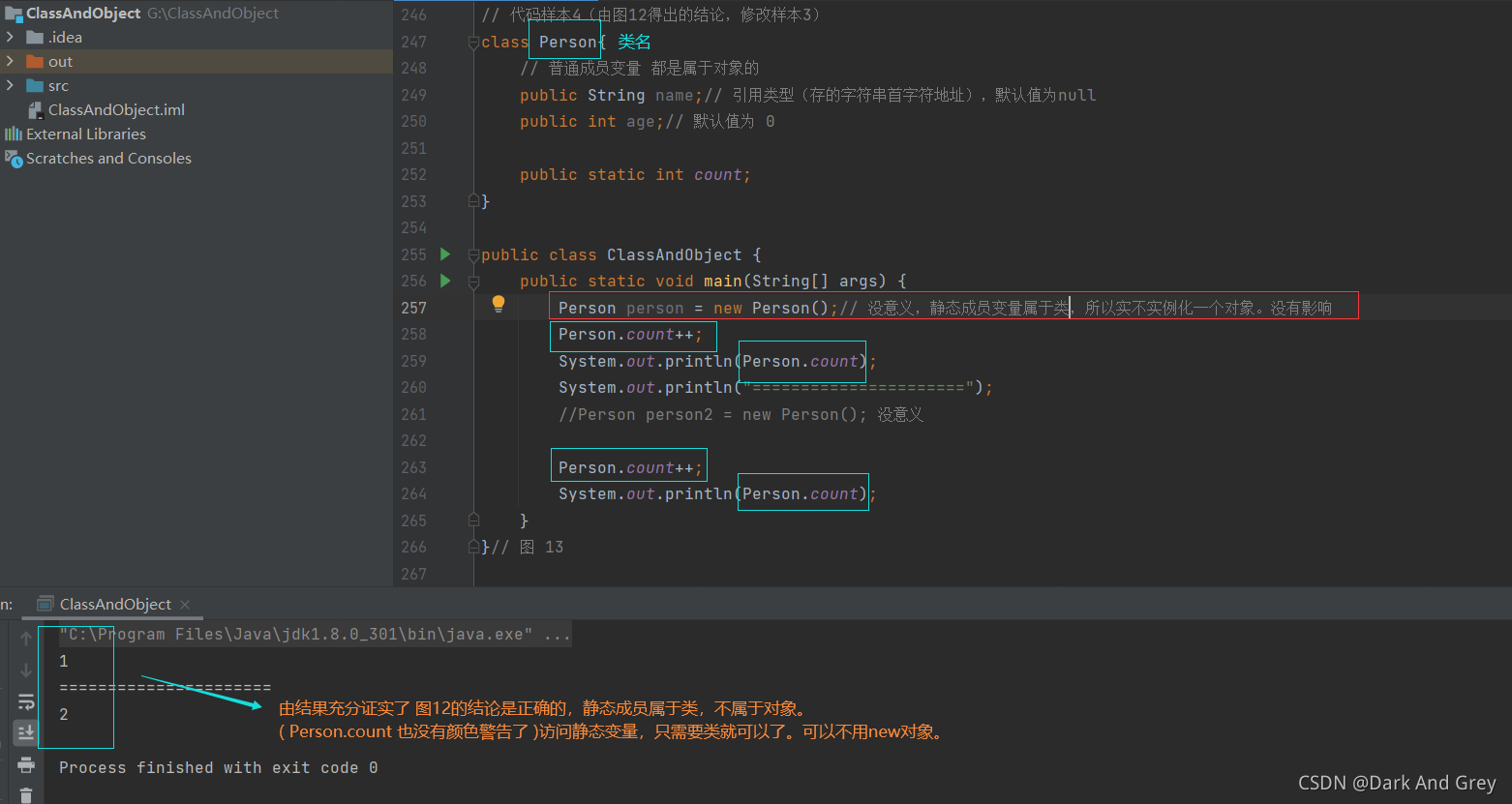The image size is (1512, 804).
Task: Click the java.exe command line in console
Action: tap(315, 635)
